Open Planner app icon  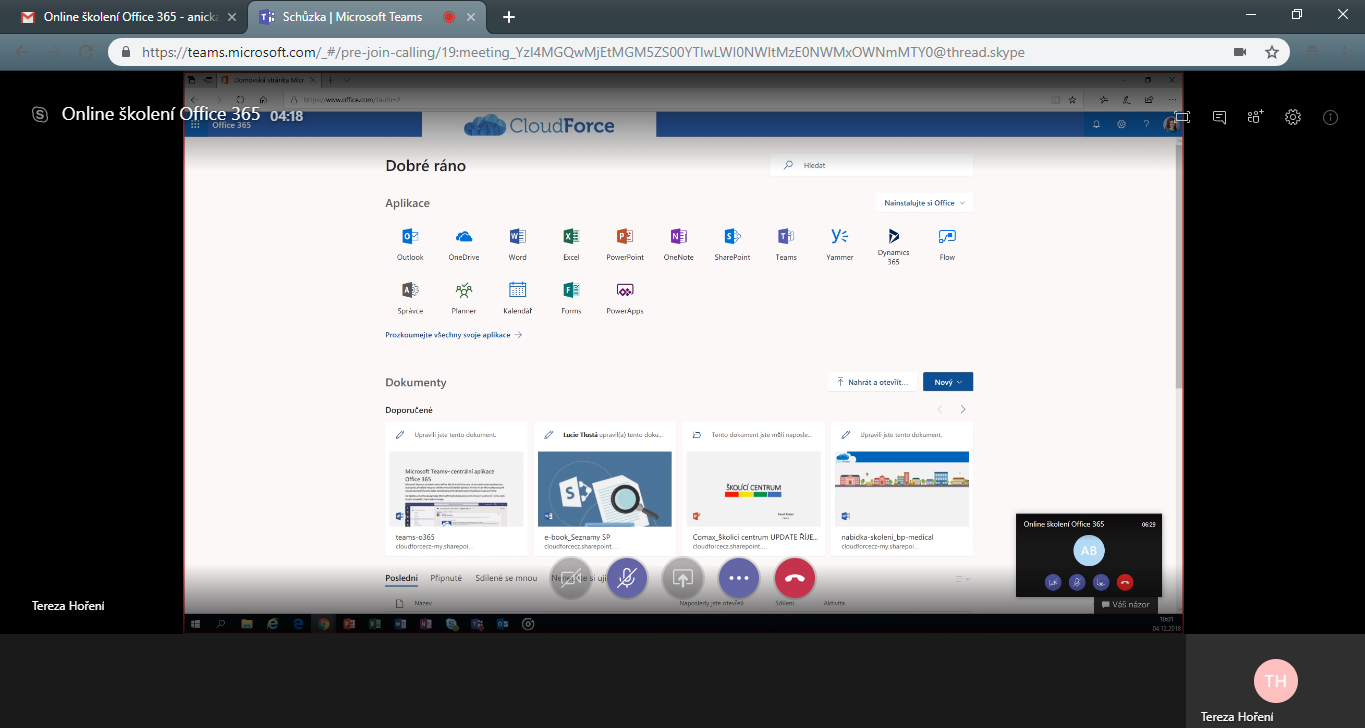pyautogui.click(x=464, y=298)
